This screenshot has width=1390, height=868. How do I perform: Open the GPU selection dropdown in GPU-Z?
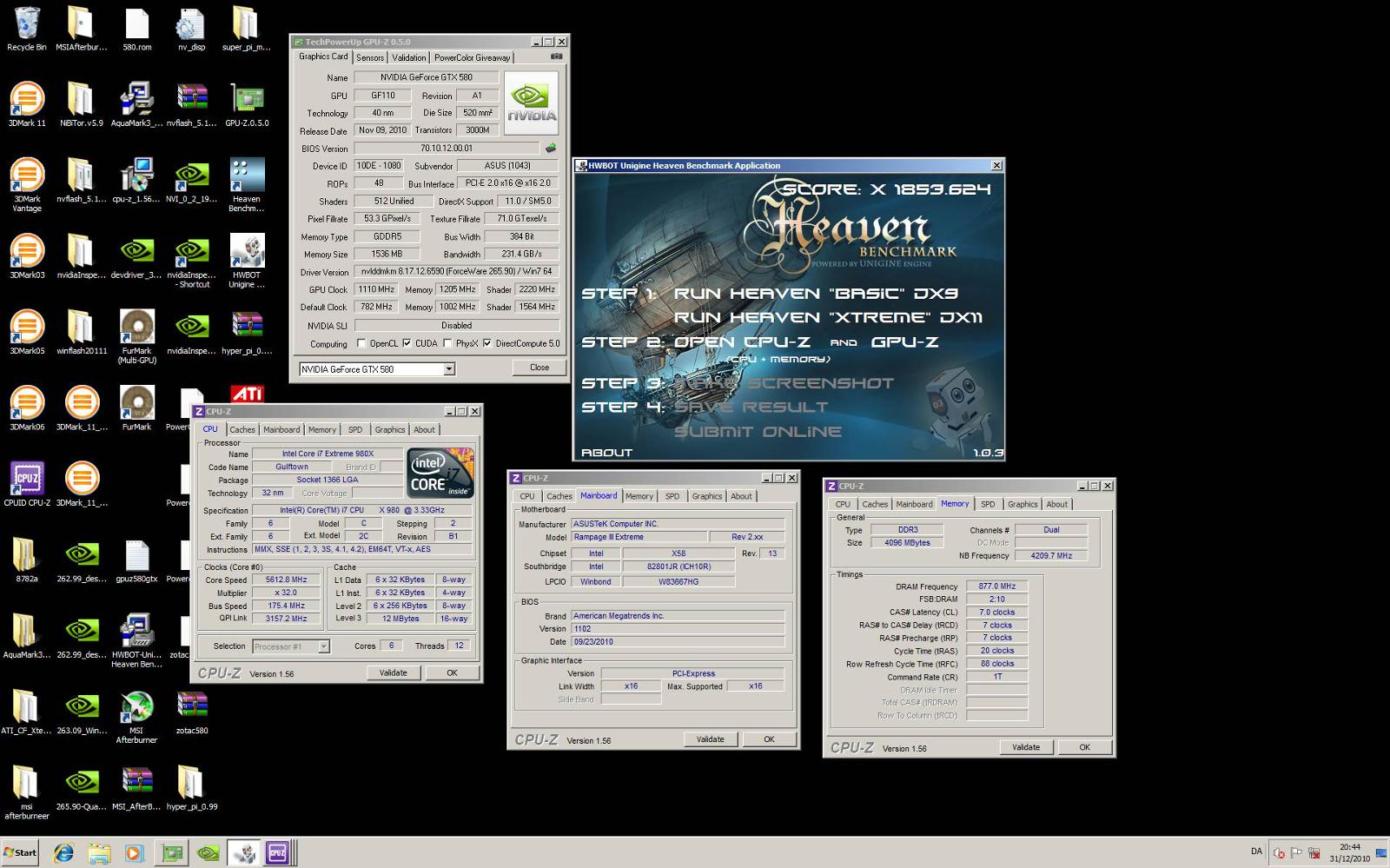point(449,369)
